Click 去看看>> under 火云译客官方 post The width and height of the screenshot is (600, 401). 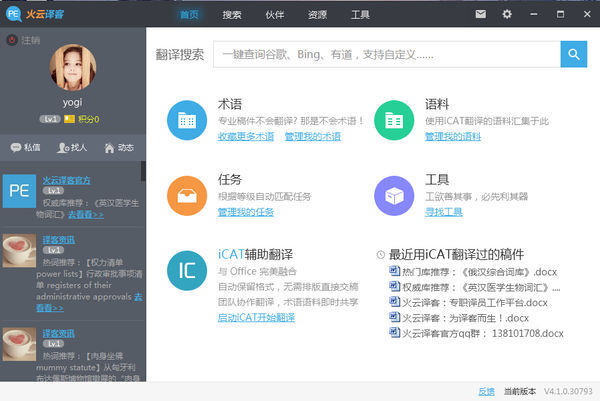pyautogui.click(x=86, y=215)
